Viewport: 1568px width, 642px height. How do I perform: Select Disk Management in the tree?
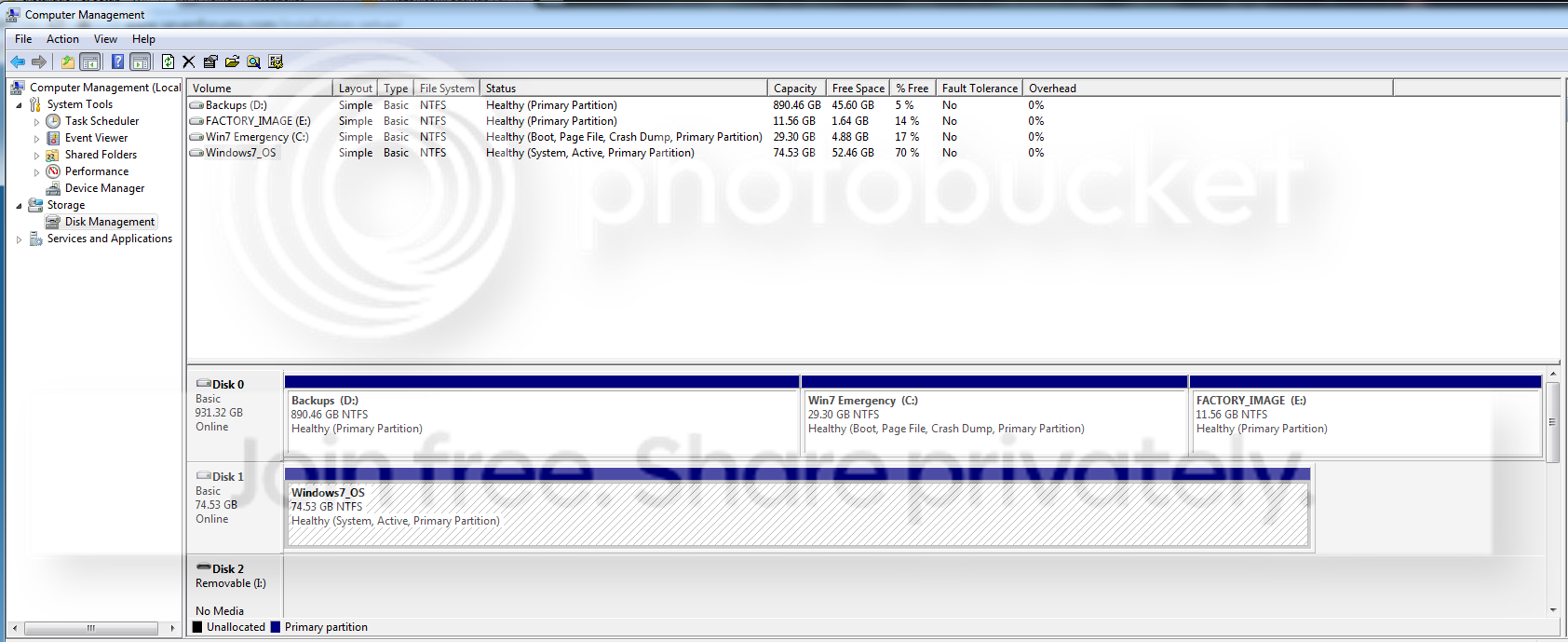[x=110, y=222]
